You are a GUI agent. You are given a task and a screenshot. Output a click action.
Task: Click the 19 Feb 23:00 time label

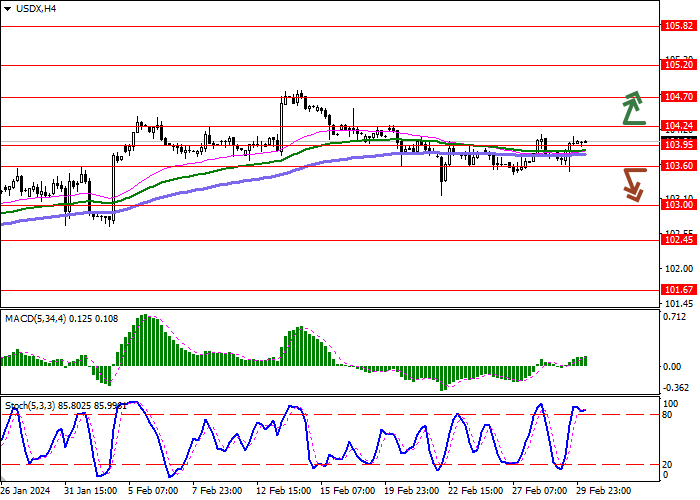coord(412,491)
